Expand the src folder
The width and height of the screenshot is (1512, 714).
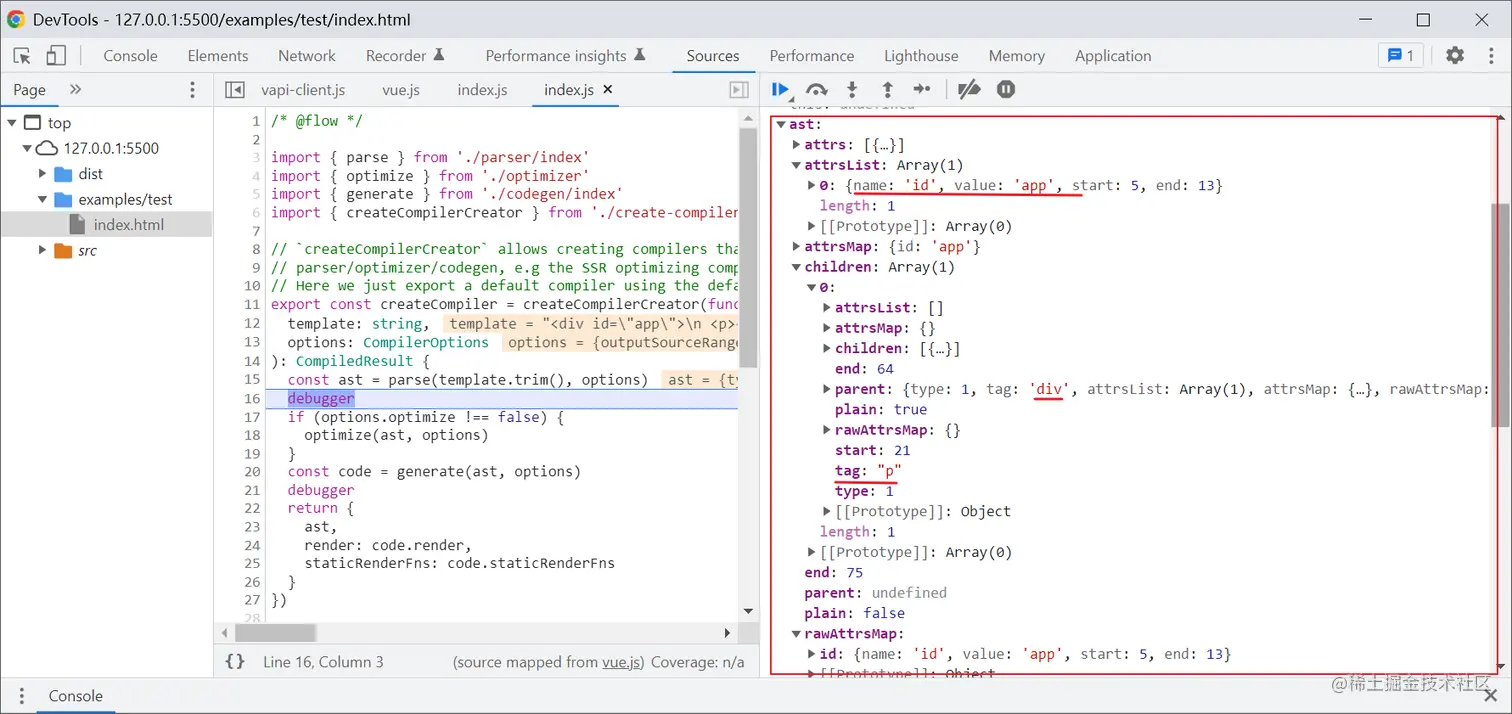click(x=43, y=250)
